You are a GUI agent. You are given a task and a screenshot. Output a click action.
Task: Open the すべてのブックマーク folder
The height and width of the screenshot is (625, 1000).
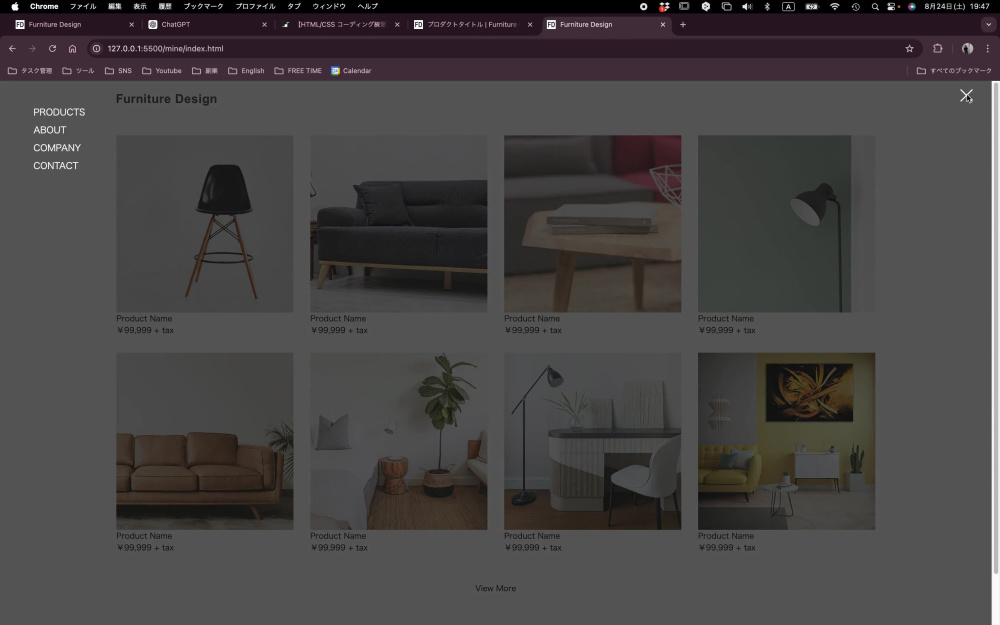pos(954,71)
